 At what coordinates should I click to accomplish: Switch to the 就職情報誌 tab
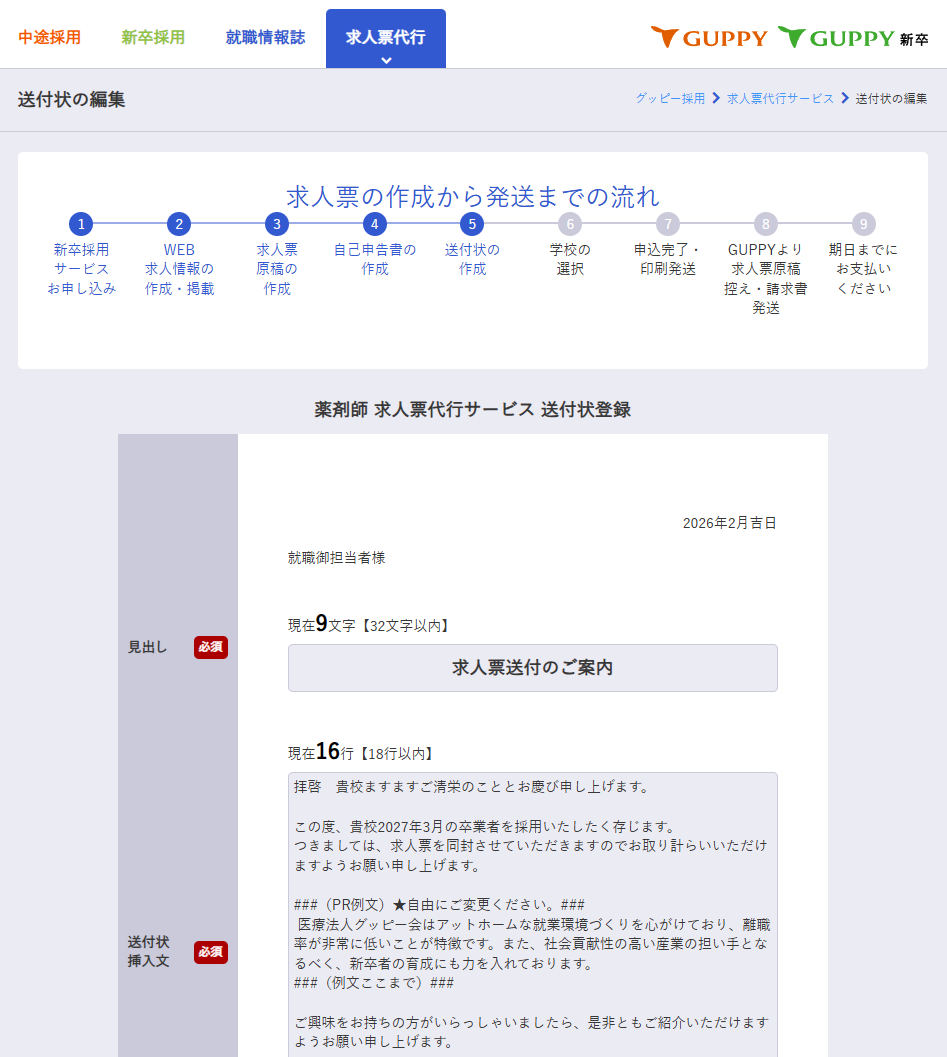click(265, 38)
